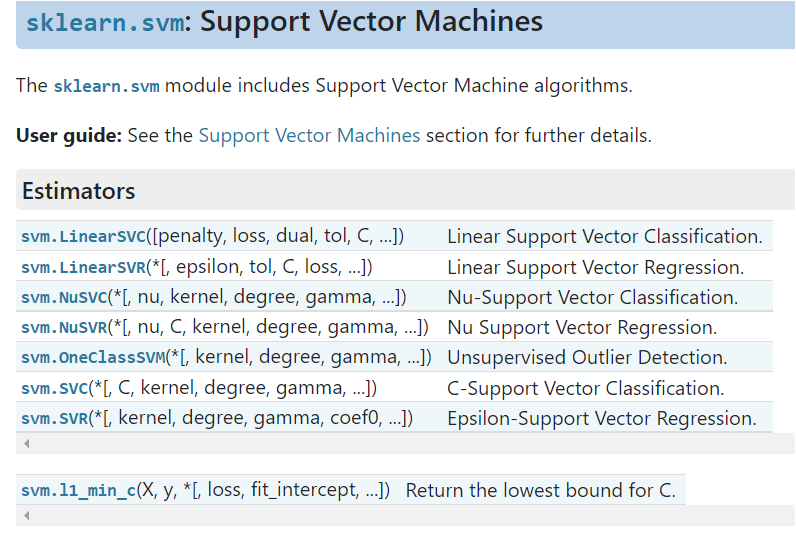Click left scroll arrow under l1_min_c table
796x533 pixels.
[26, 515]
